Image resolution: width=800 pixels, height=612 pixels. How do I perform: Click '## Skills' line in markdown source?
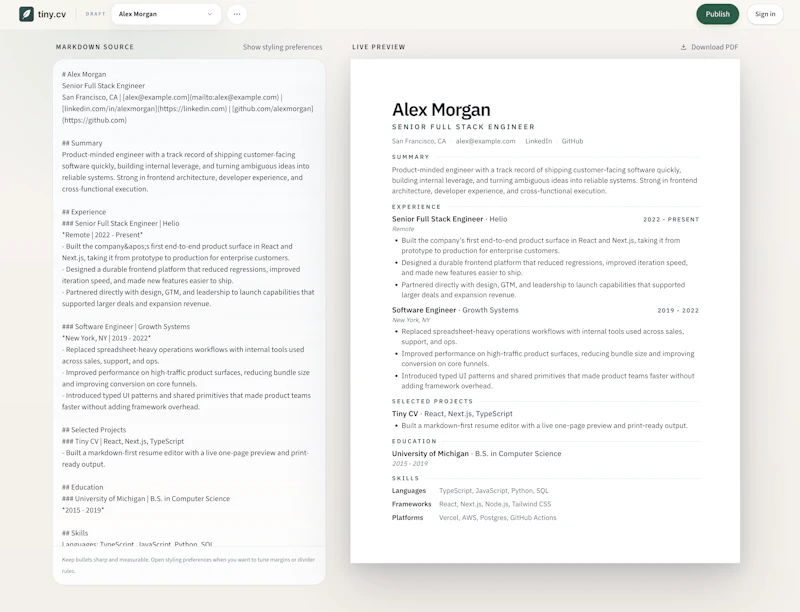(75, 533)
